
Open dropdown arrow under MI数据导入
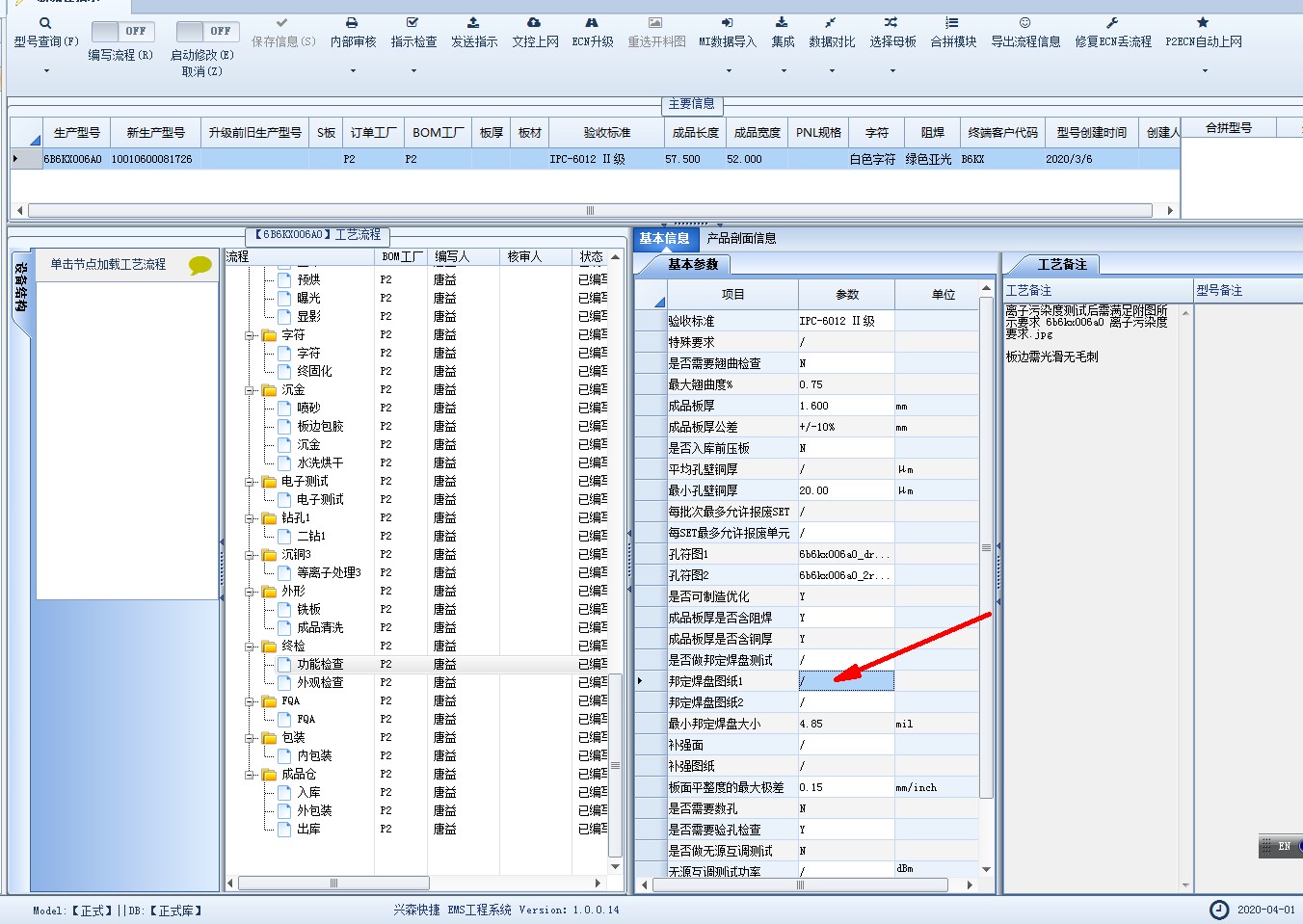pos(727,70)
